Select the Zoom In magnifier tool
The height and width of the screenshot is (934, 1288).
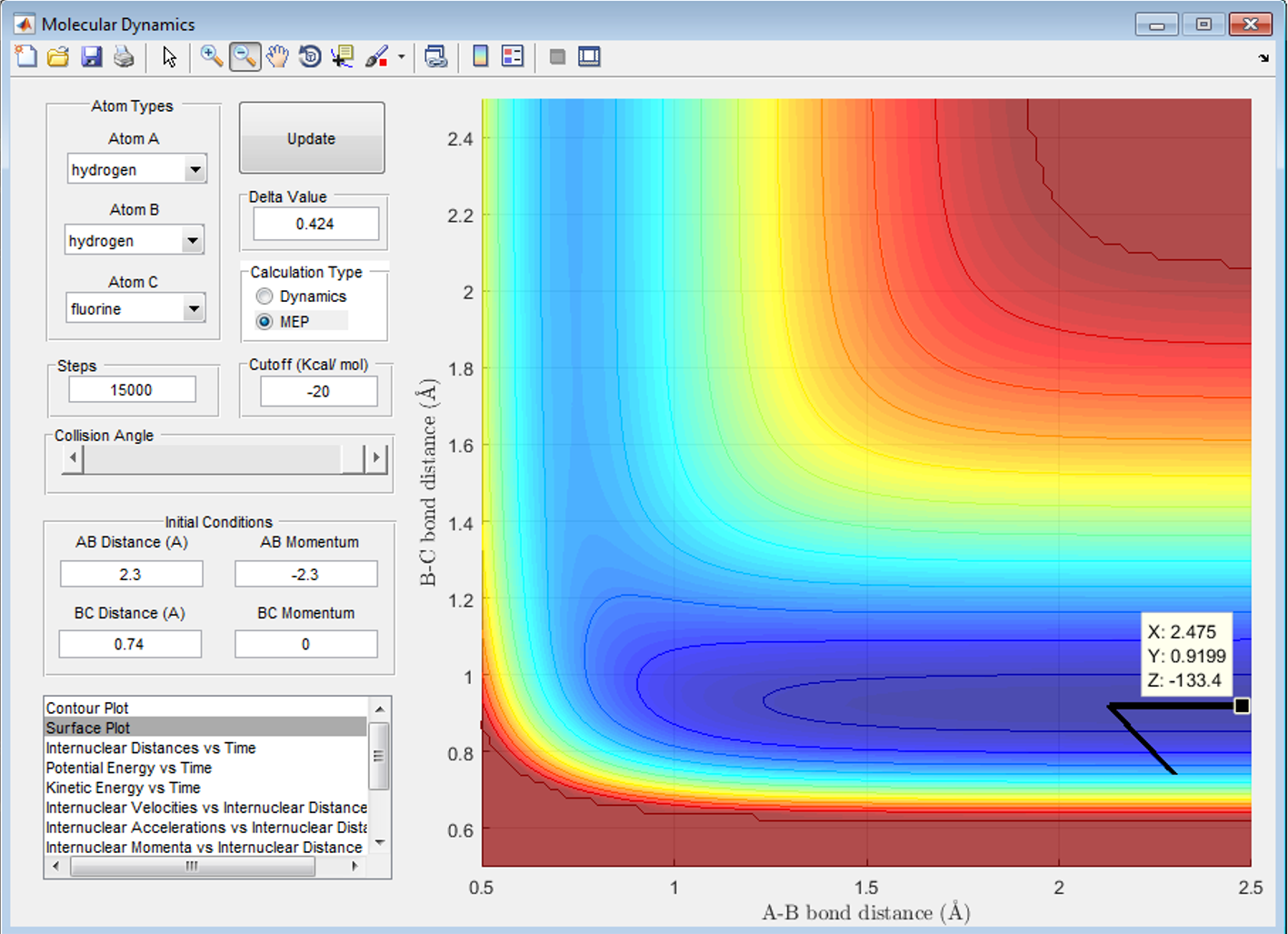click(x=211, y=57)
